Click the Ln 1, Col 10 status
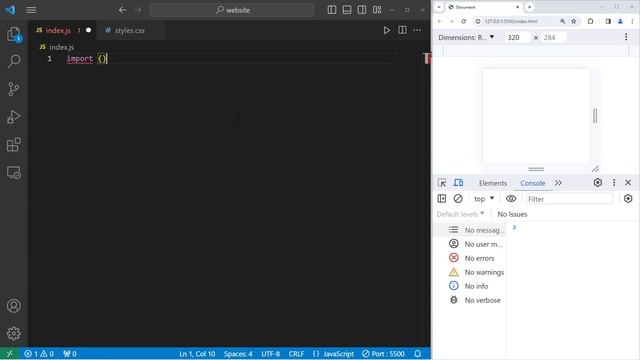The height and width of the screenshot is (360, 640). [x=197, y=354]
